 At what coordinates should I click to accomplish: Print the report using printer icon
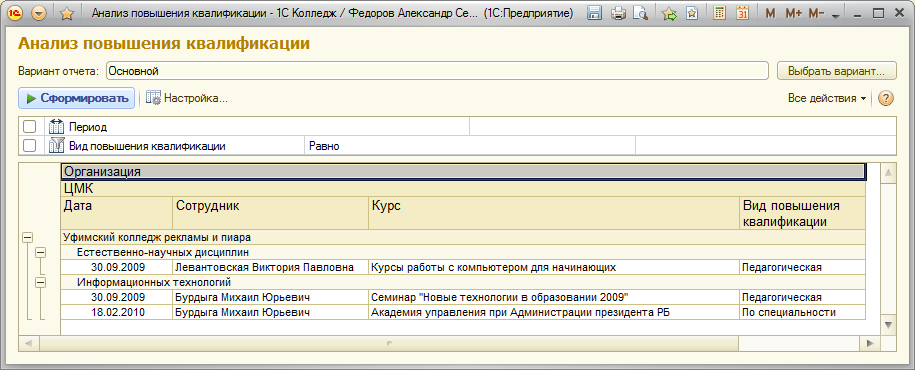pos(618,13)
